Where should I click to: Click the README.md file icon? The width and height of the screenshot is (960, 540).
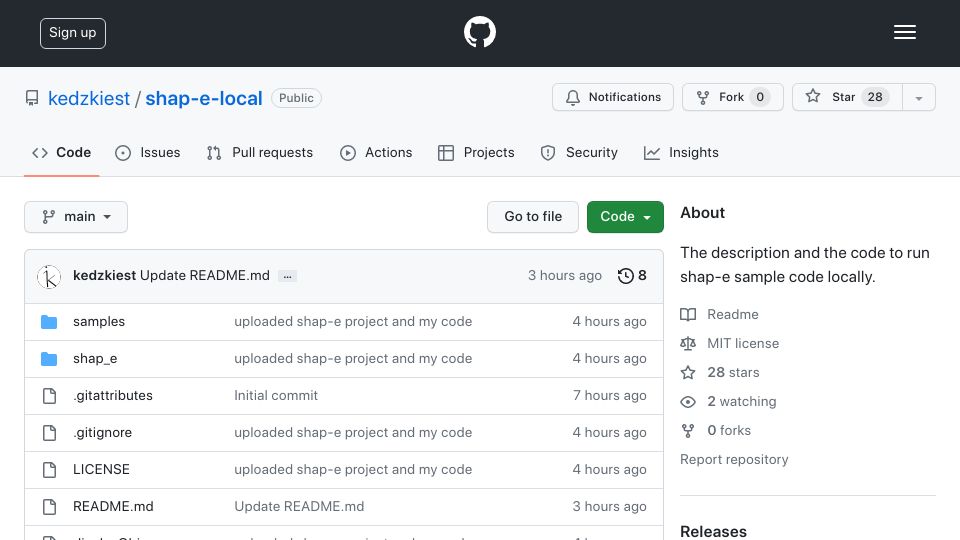[x=50, y=507]
